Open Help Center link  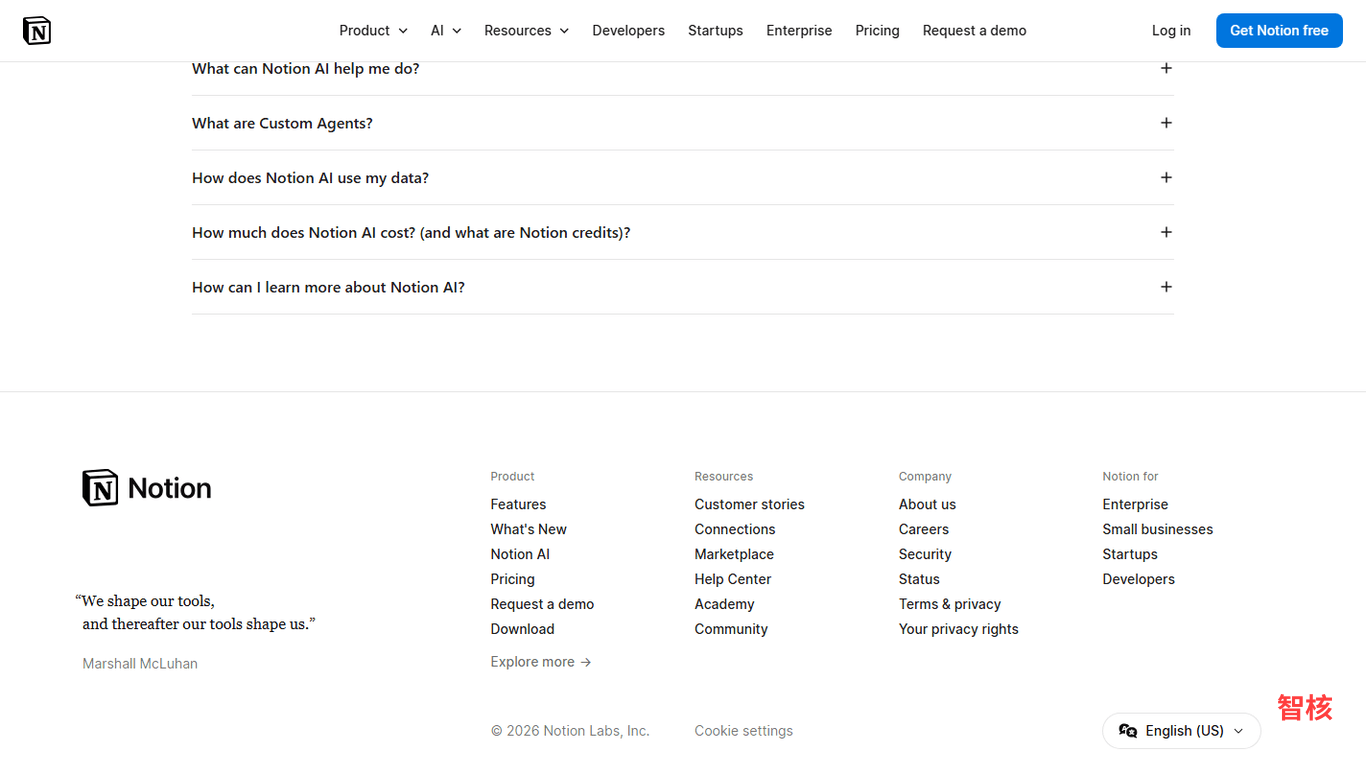click(x=733, y=580)
